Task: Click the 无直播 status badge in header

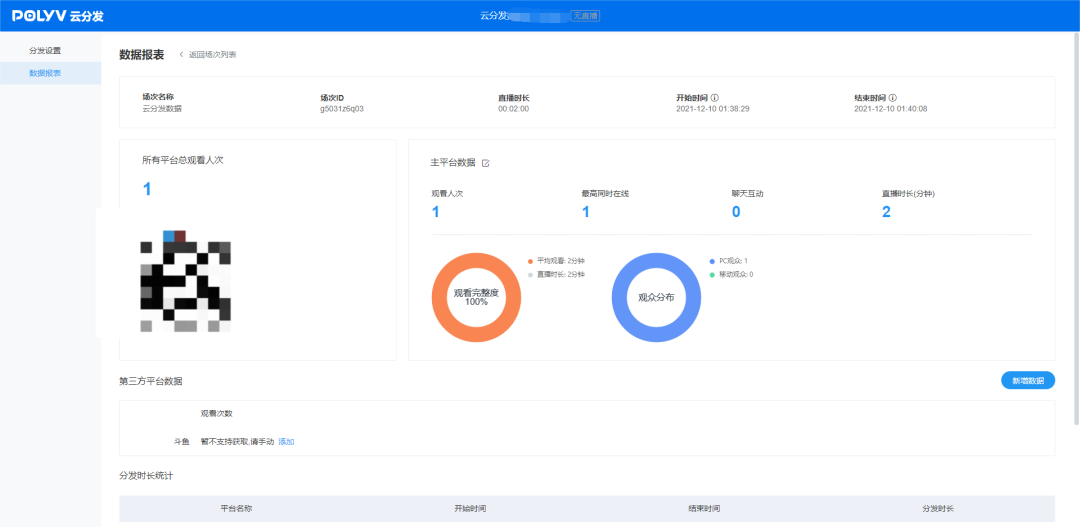Action: (585, 16)
